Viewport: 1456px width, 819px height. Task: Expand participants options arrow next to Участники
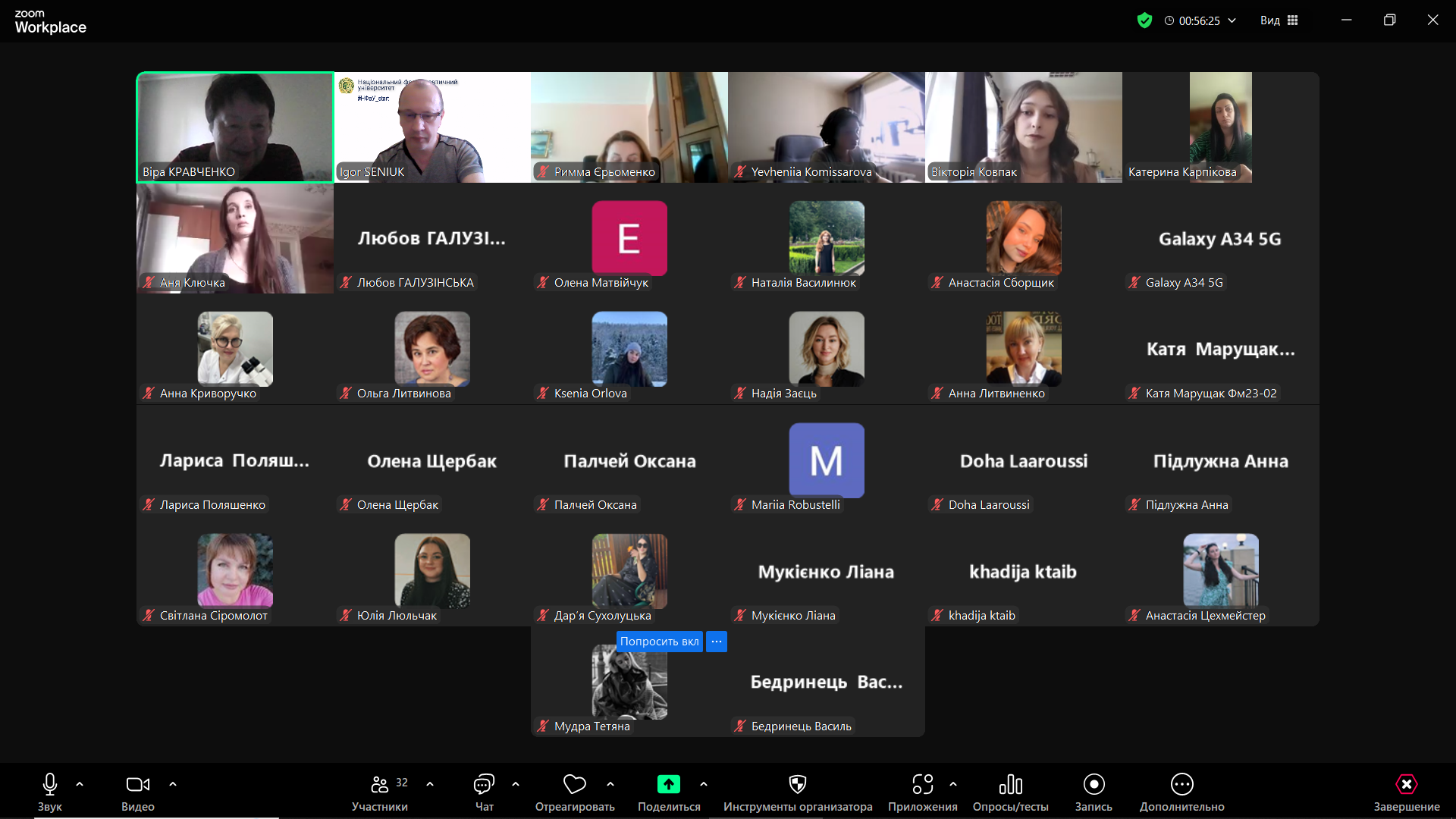pyautogui.click(x=430, y=784)
